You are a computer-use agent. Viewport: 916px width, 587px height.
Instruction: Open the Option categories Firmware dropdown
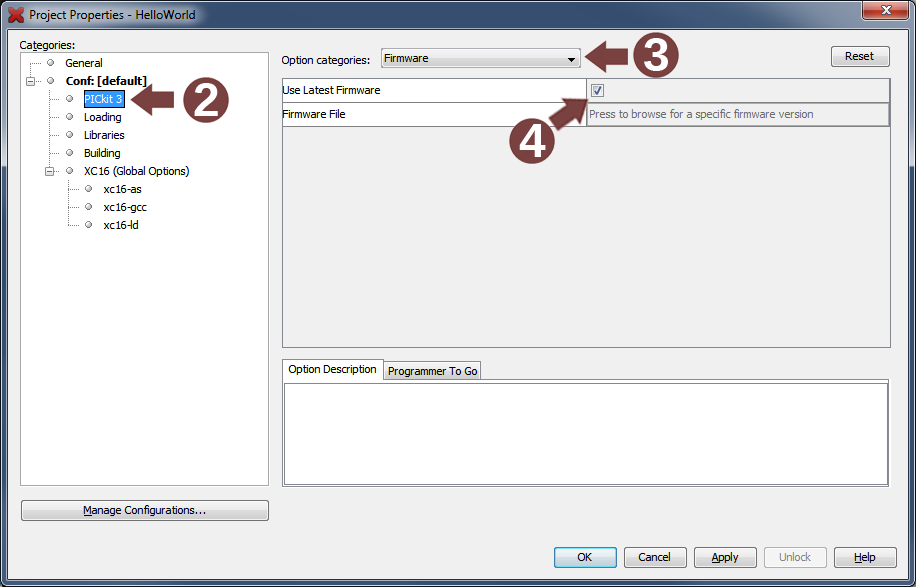(x=480, y=59)
